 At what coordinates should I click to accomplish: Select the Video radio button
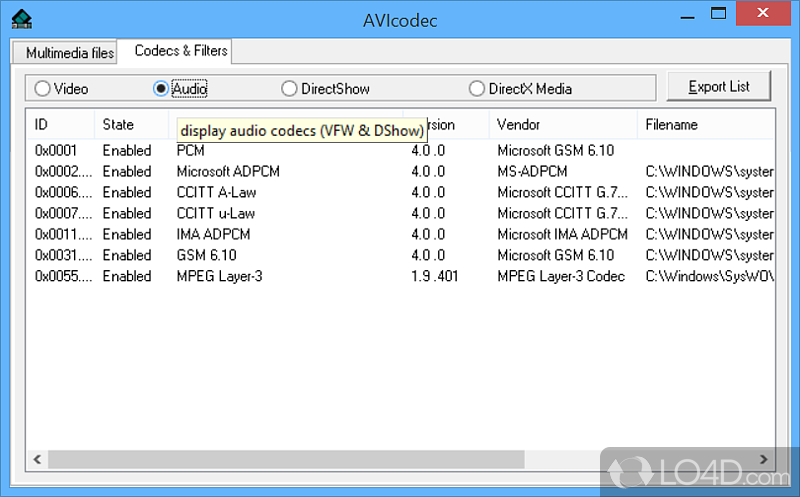[x=42, y=89]
